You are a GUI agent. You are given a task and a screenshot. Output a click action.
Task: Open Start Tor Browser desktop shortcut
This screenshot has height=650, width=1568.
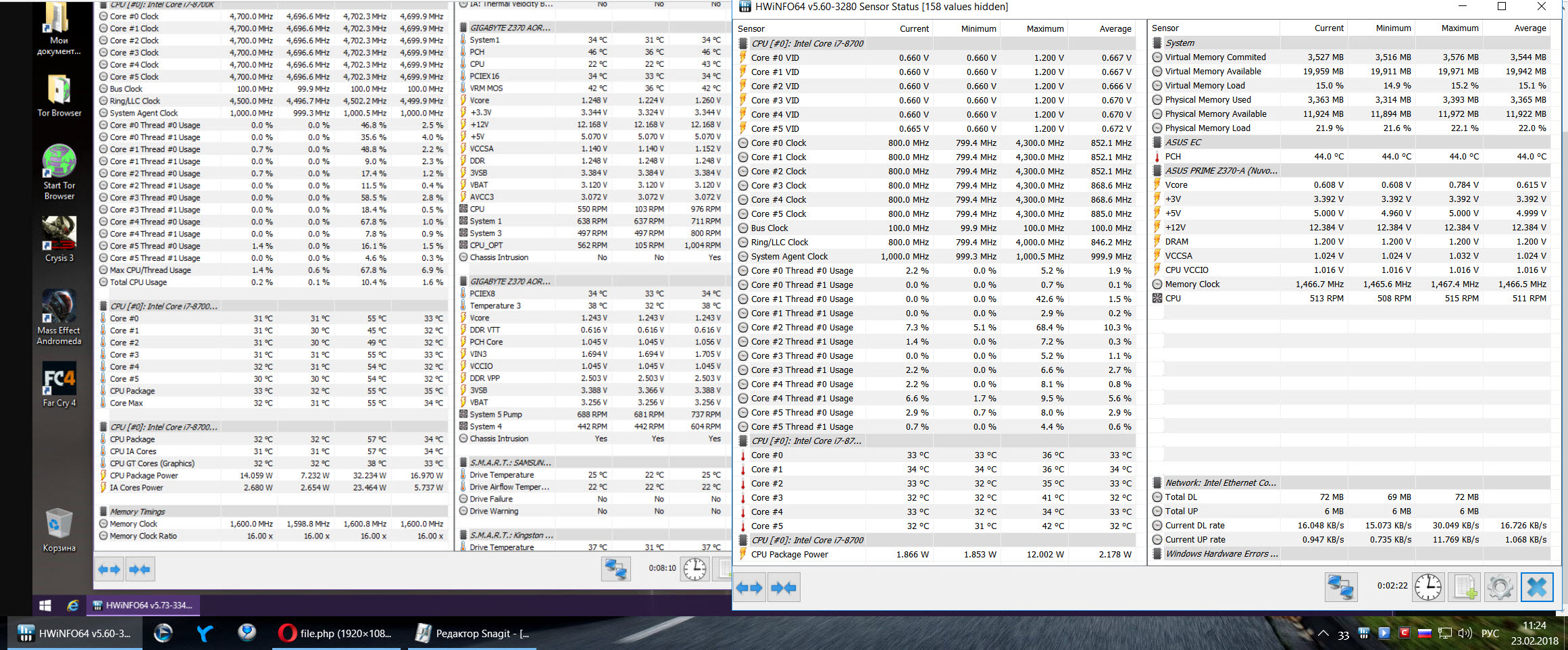(59, 172)
